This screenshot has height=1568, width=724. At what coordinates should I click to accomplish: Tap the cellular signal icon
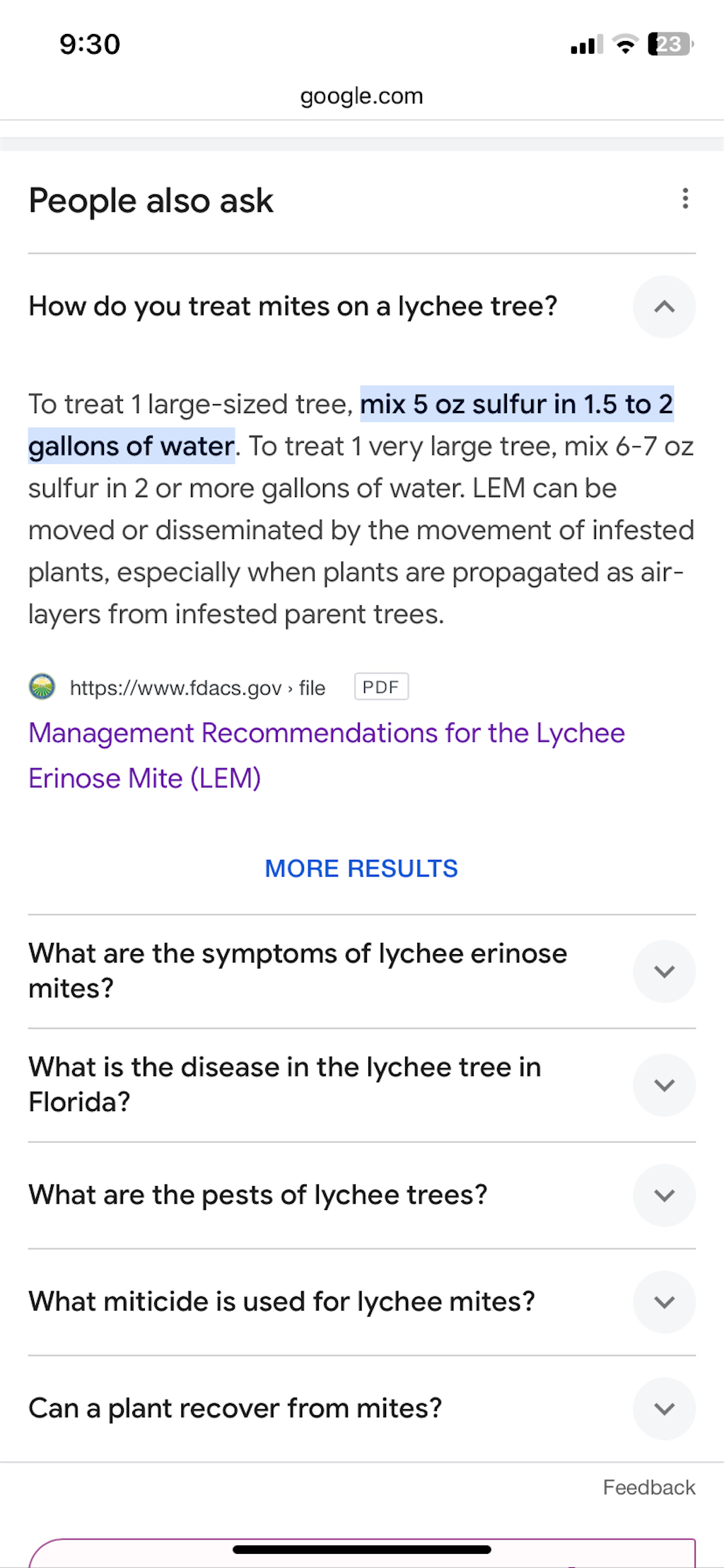pos(586,45)
